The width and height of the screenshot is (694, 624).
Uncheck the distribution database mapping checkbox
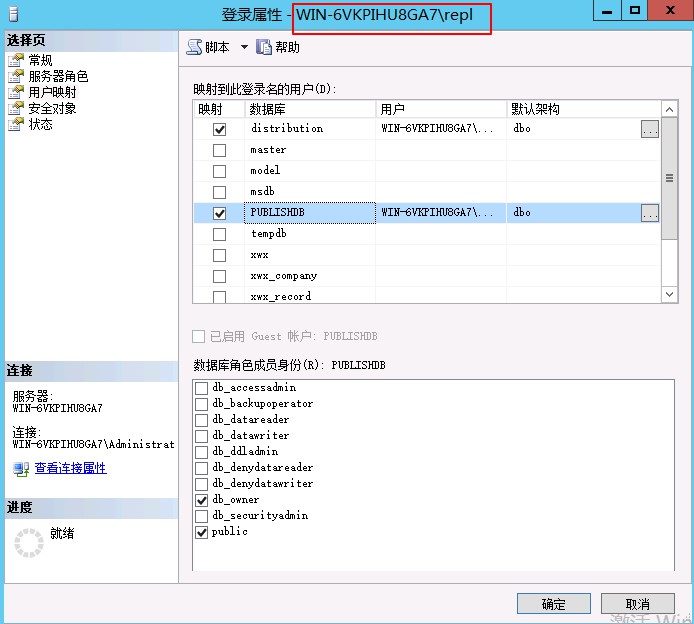tap(219, 129)
